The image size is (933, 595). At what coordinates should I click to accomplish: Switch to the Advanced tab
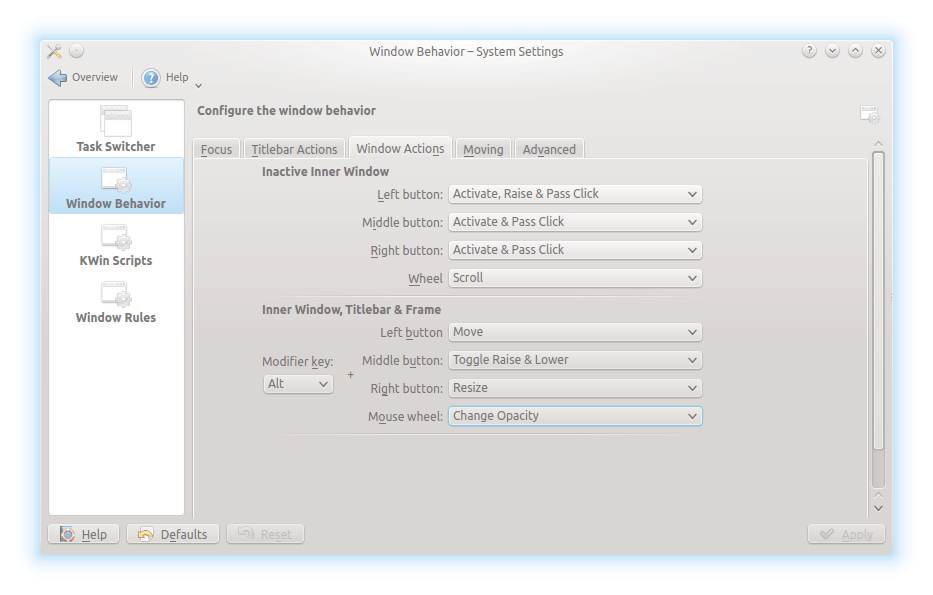549,149
